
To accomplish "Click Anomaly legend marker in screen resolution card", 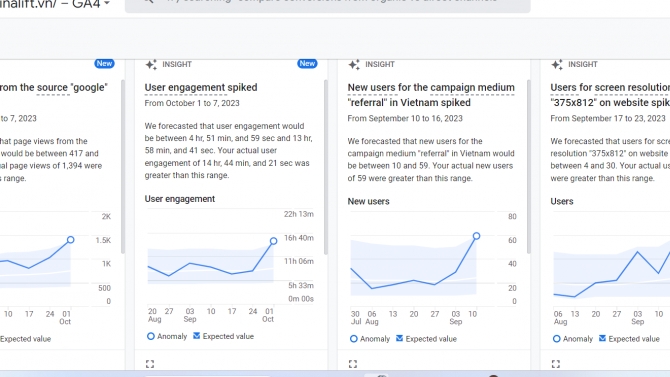I will (556, 339).
